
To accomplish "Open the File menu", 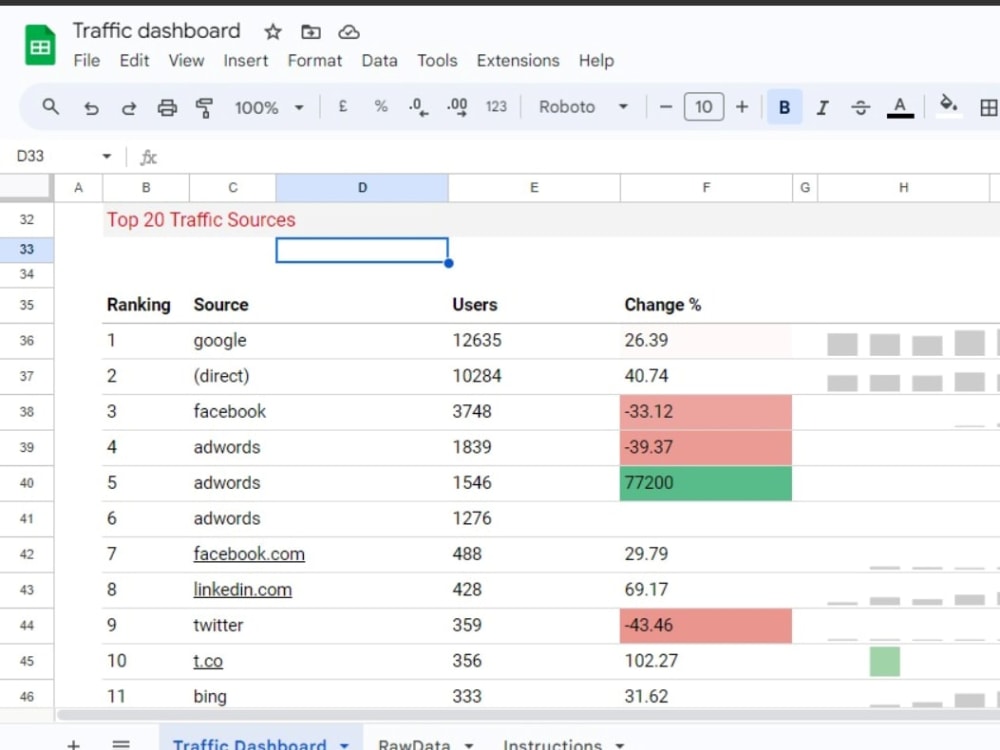I will pyautogui.click(x=87, y=61).
